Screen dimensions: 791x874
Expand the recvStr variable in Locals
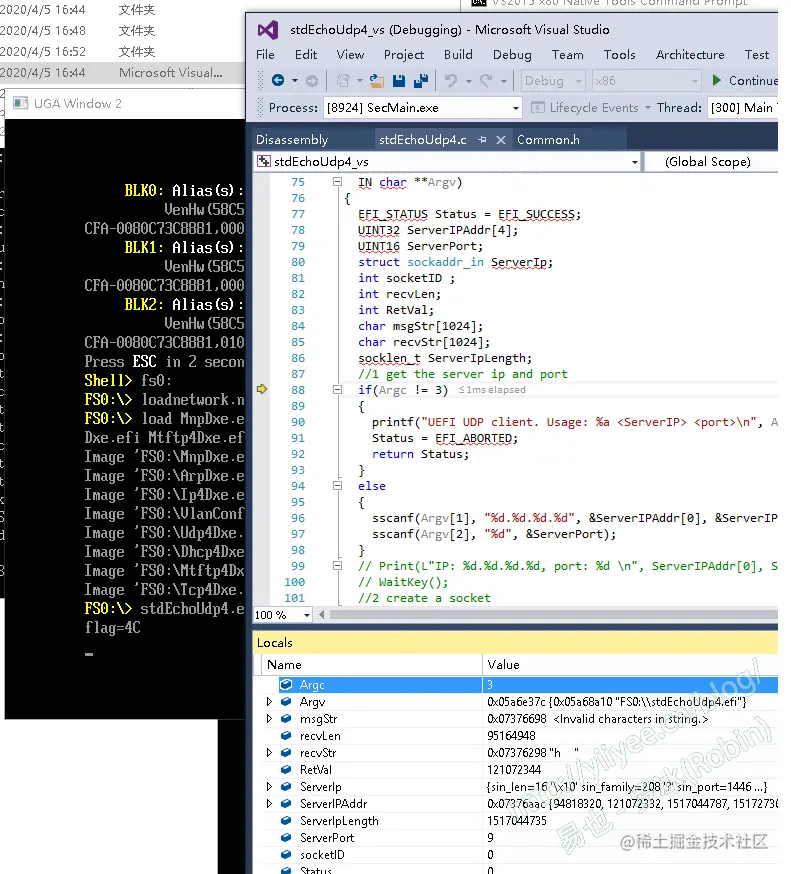tap(269, 752)
